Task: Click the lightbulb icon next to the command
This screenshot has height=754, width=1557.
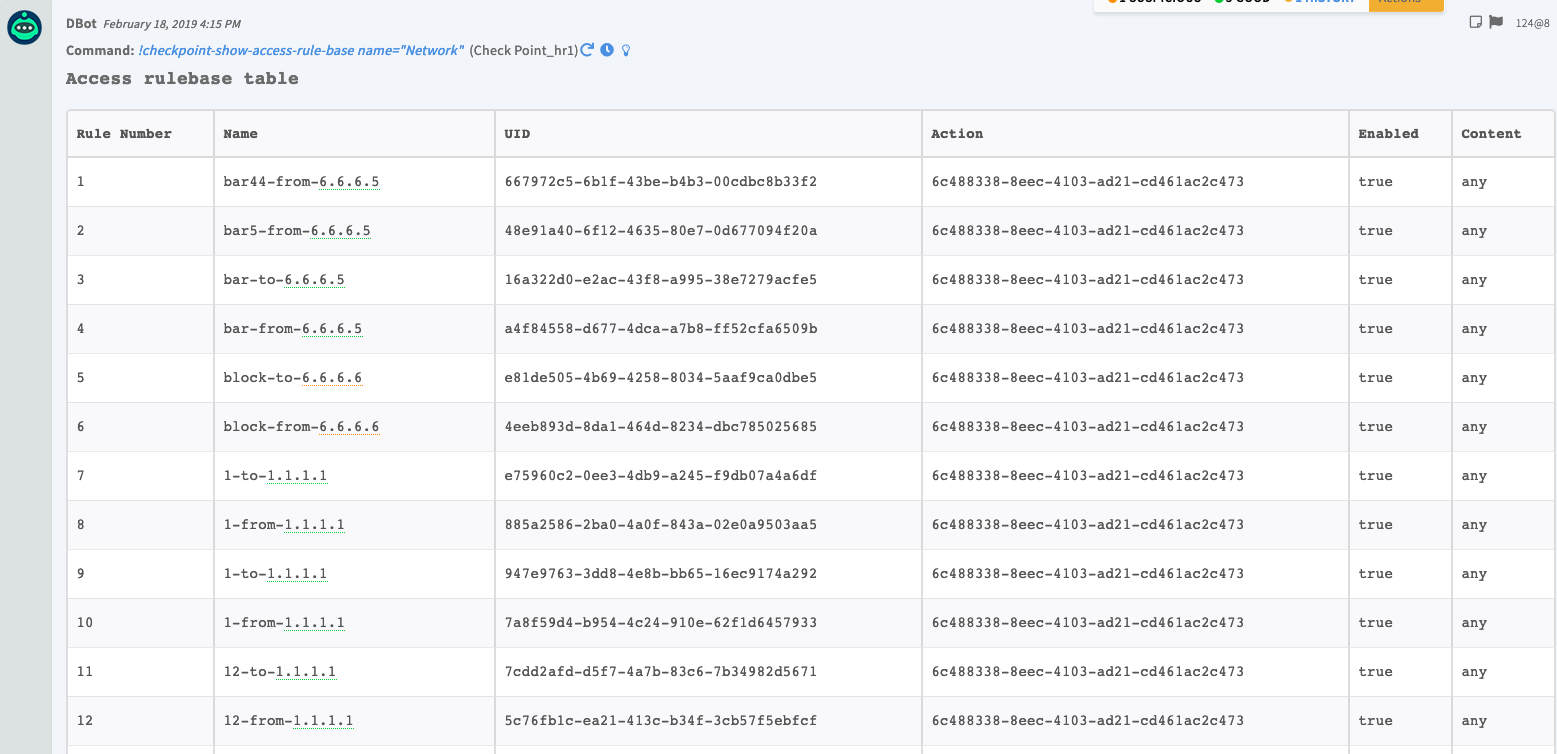Action: pos(626,50)
